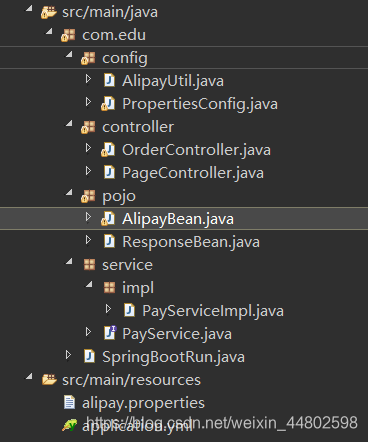Click the PropertiesConfig.java file icon
Image resolution: width=368 pixels, height=442 pixels.
pyautogui.click(x=108, y=104)
